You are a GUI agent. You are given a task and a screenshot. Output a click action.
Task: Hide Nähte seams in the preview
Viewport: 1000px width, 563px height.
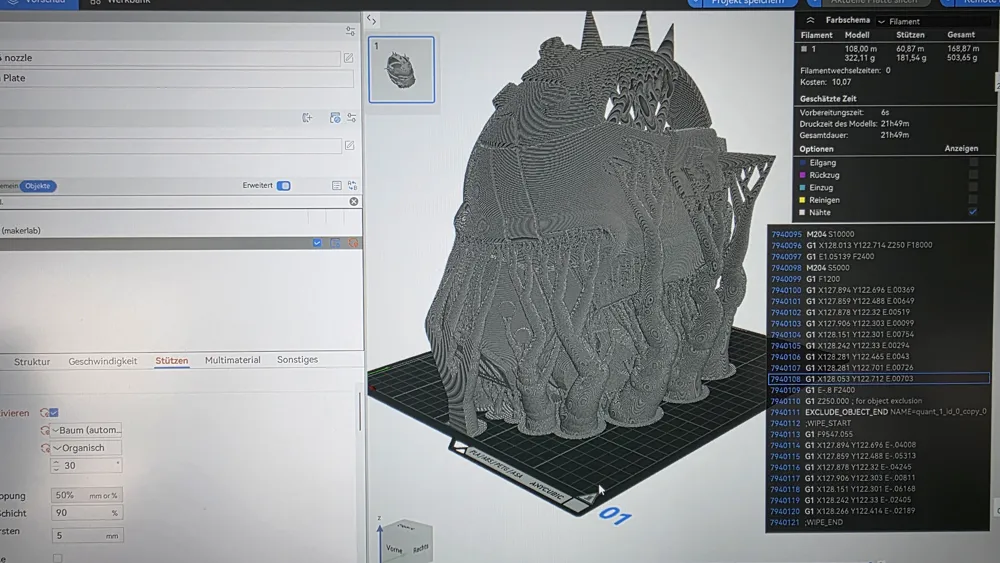click(973, 212)
